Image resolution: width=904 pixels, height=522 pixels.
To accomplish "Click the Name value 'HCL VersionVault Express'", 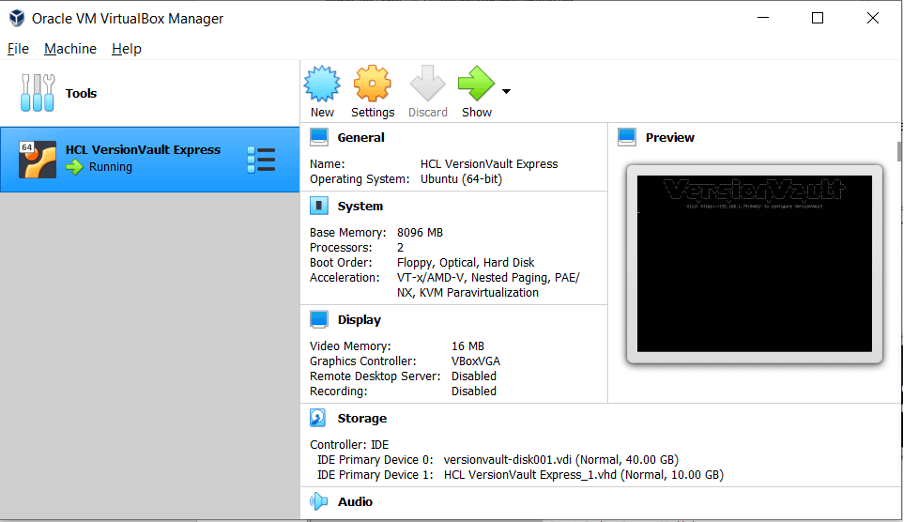I will tap(489, 164).
